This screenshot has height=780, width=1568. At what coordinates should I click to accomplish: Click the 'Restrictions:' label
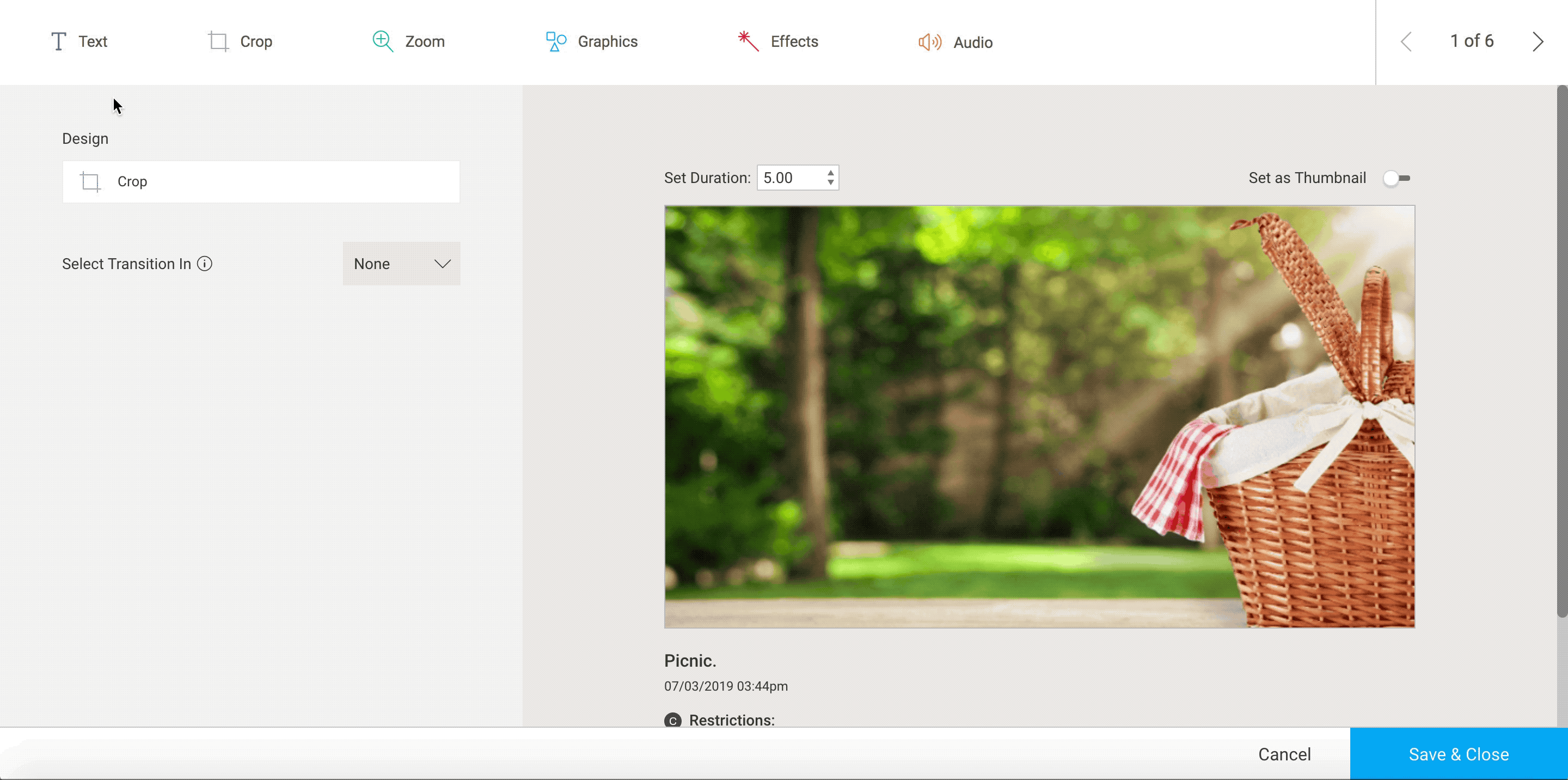pyautogui.click(x=732, y=720)
